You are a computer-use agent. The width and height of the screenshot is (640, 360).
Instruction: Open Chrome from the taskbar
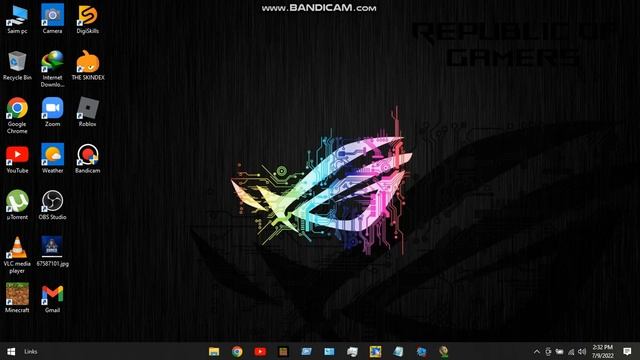pos(237,351)
